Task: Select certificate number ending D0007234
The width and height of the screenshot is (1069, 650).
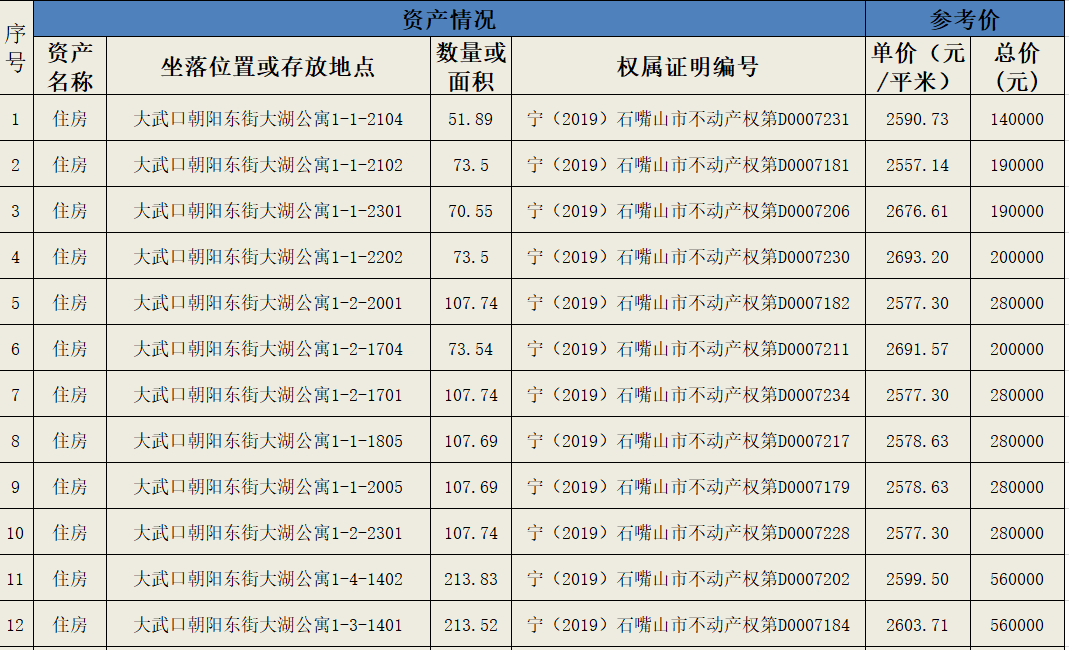Action: coord(688,395)
